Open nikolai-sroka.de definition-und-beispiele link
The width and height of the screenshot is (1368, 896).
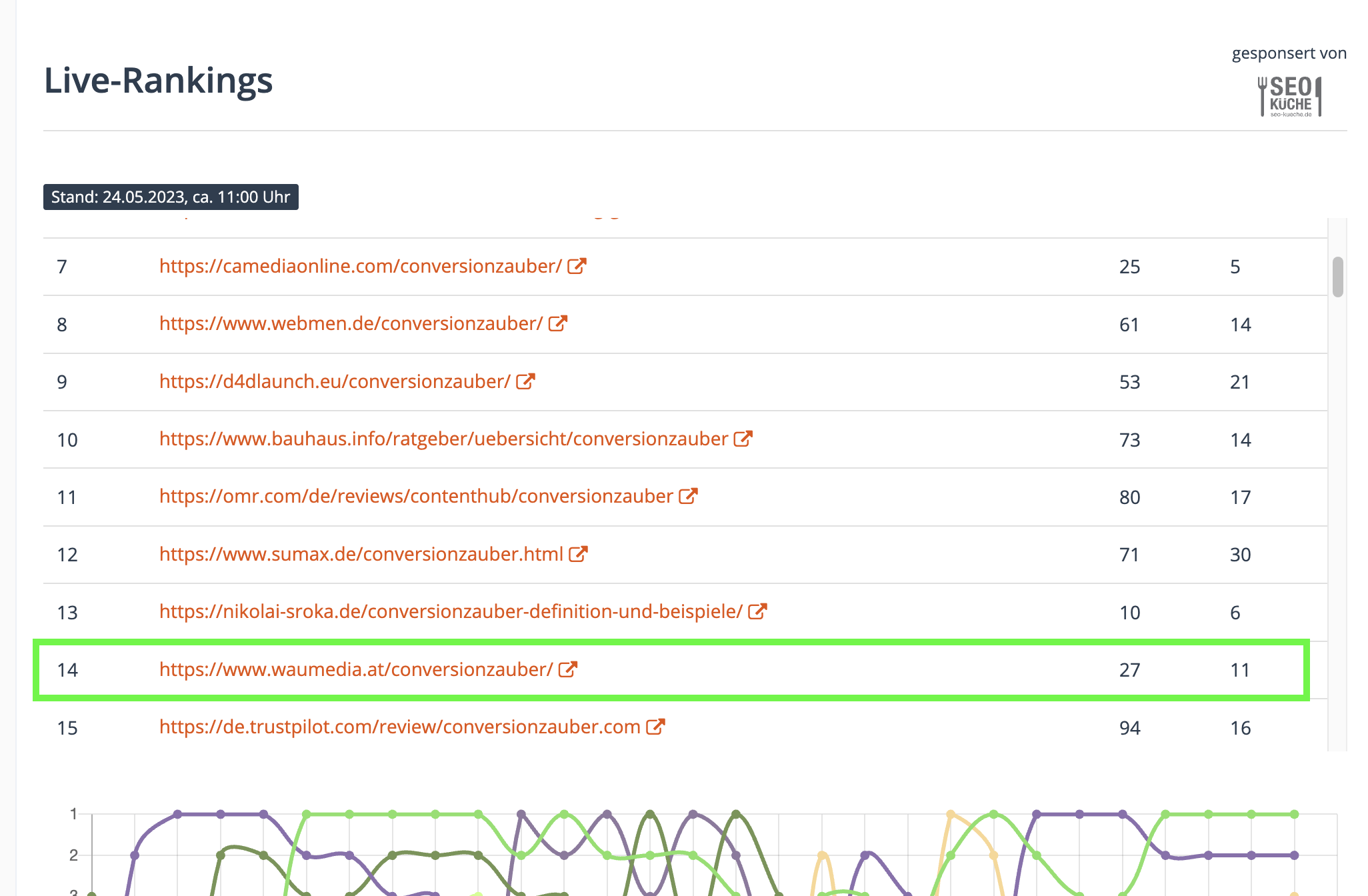coord(451,611)
